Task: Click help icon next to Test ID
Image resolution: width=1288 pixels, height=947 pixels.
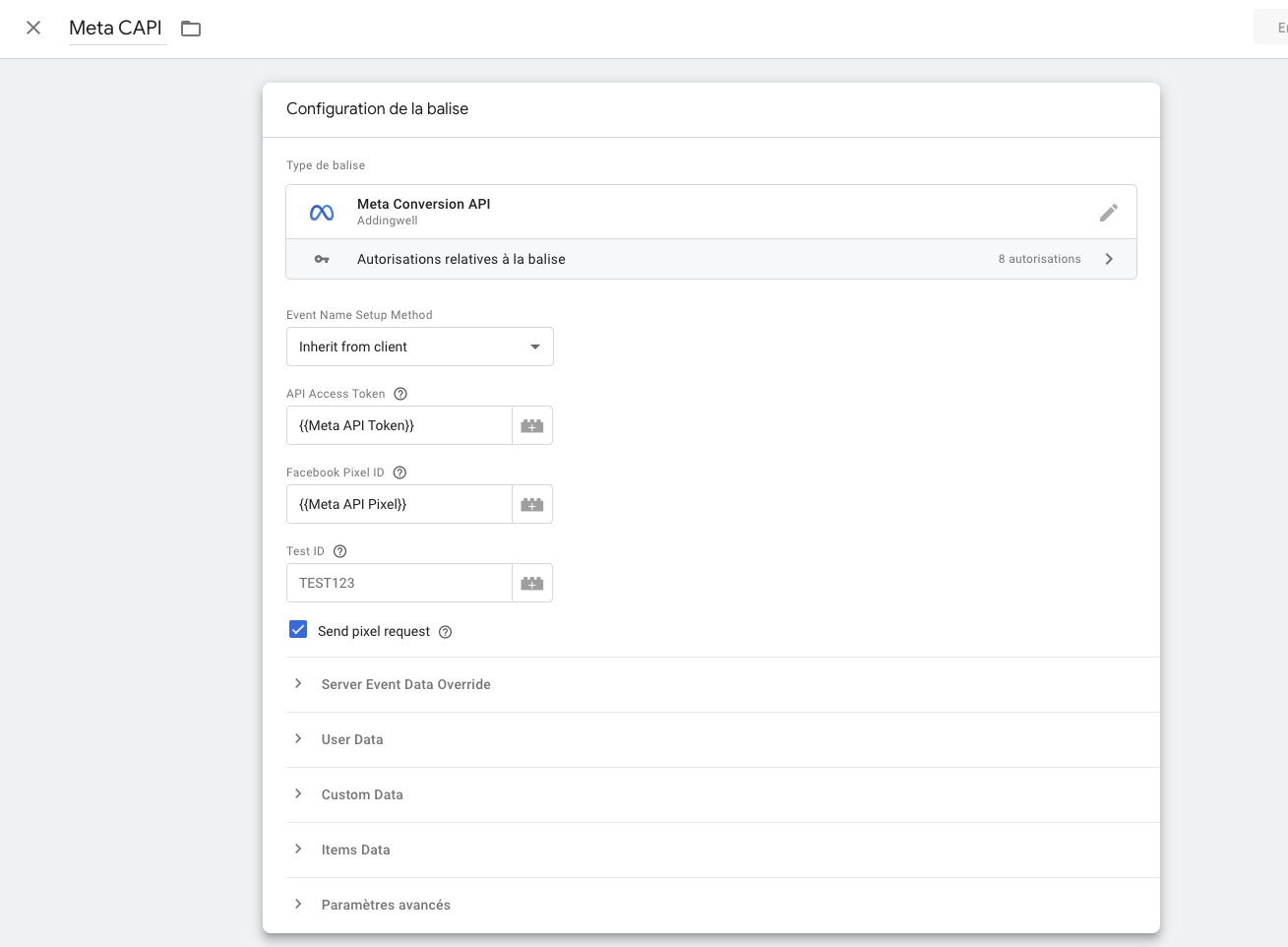Action: (340, 551)
